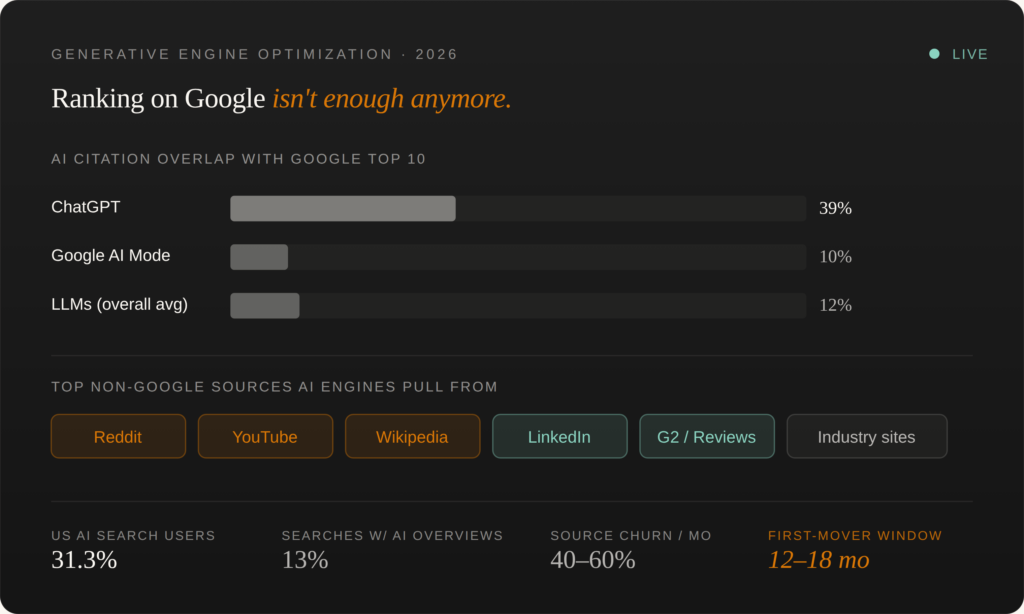Click the 12% LLMs average value
This screenshot has height=614, width=1024.
point(835,305)
